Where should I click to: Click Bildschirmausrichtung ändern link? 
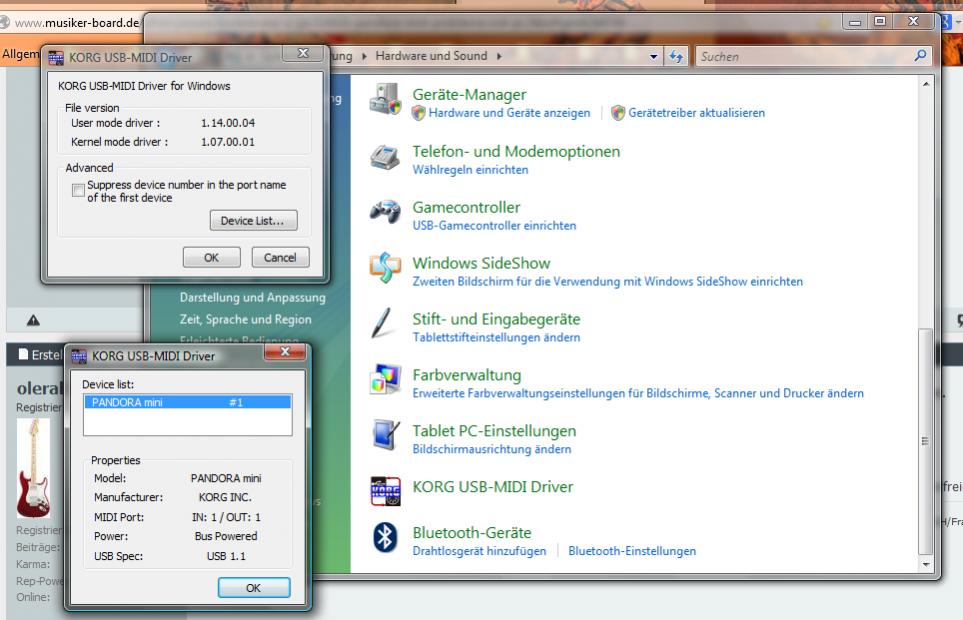491,449
